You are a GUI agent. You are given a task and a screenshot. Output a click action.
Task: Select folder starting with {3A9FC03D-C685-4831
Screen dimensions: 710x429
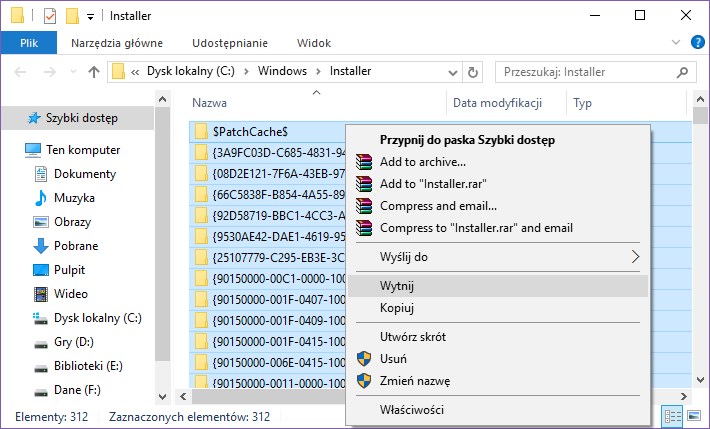279,153
